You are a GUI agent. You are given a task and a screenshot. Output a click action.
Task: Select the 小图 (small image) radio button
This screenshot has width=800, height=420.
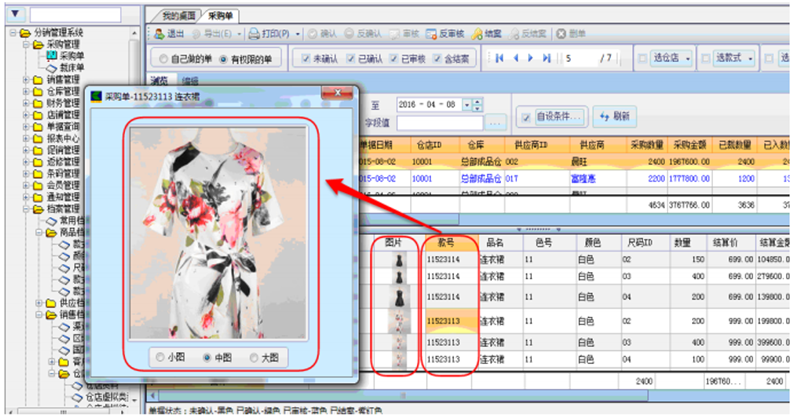(x=159, y=358)
